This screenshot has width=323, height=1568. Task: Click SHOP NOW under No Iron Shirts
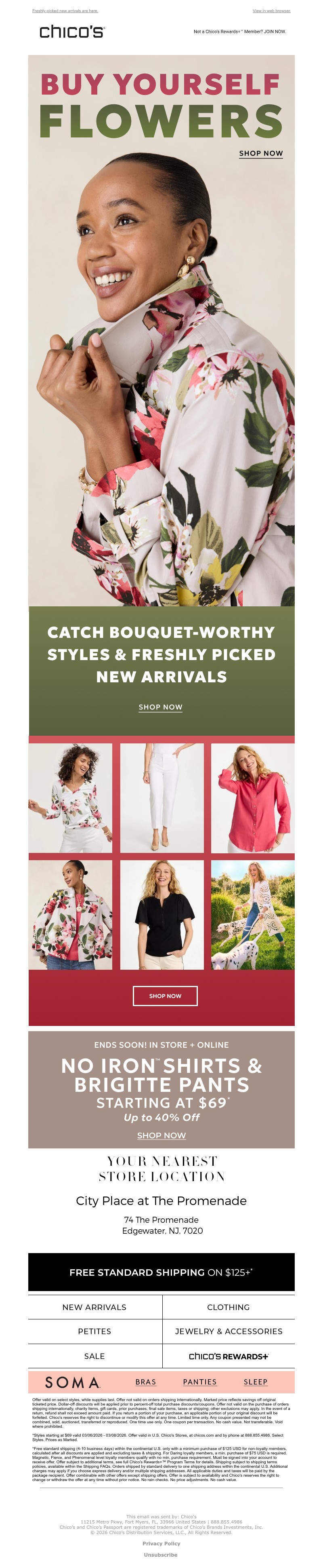162,1135
